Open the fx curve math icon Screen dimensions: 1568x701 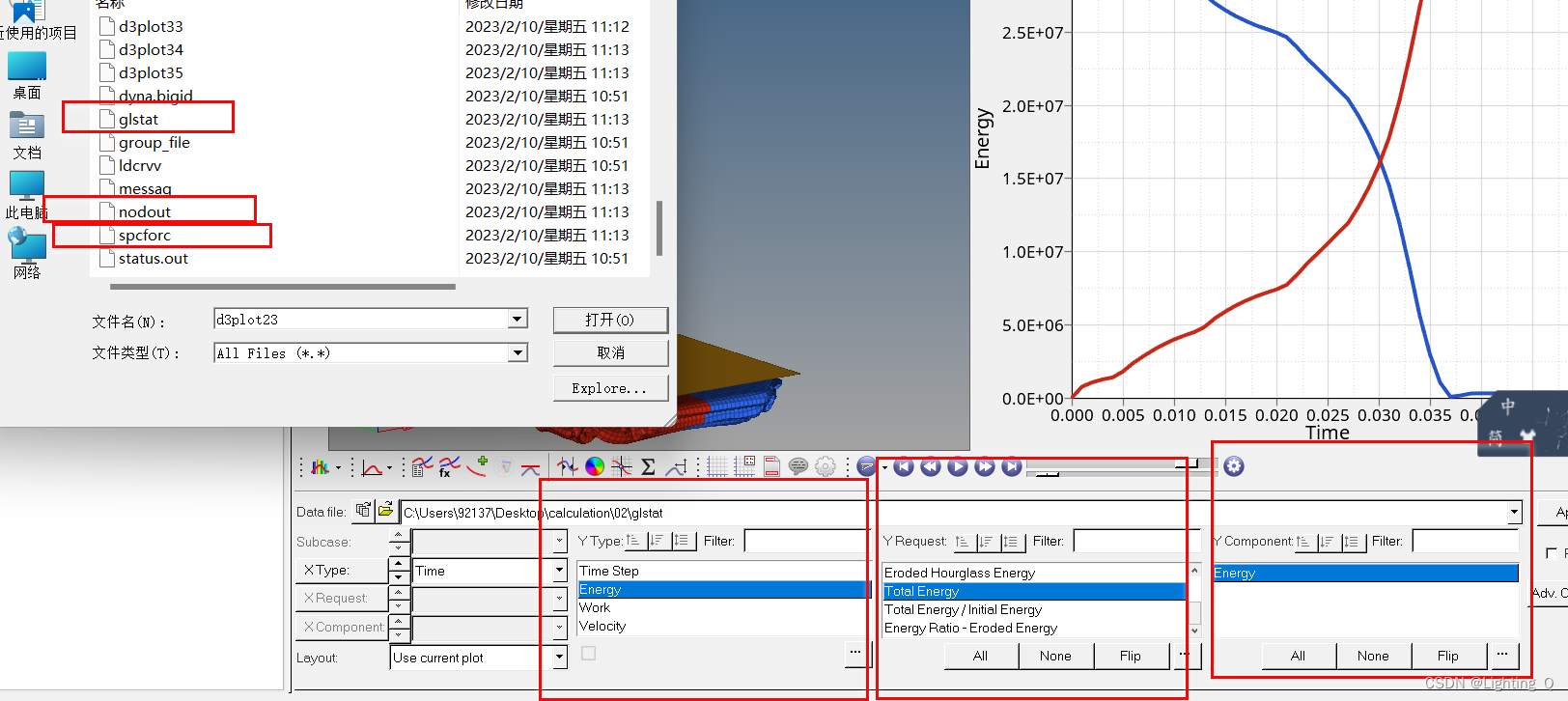[x=449, y=467]
